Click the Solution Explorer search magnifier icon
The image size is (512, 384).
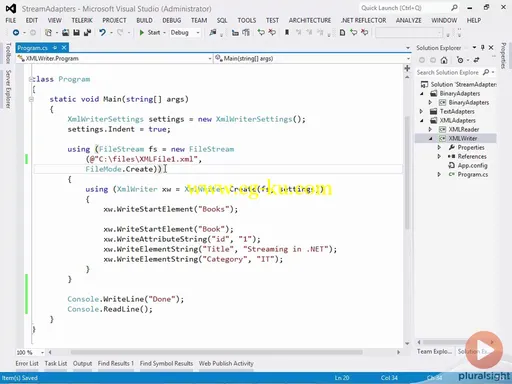click(x=486, y=72)
